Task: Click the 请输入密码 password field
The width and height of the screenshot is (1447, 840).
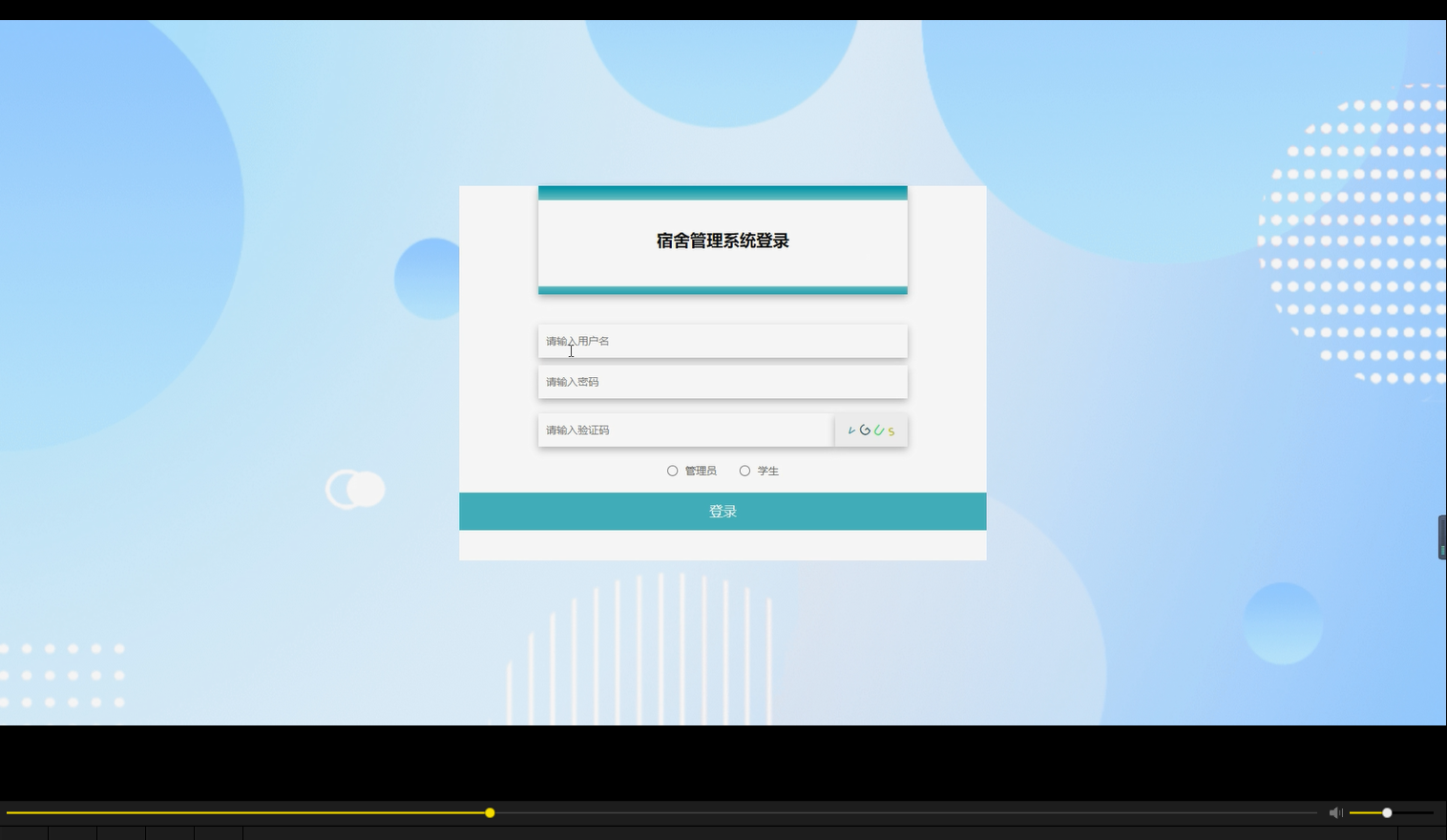Action: [x=723, y=382]
